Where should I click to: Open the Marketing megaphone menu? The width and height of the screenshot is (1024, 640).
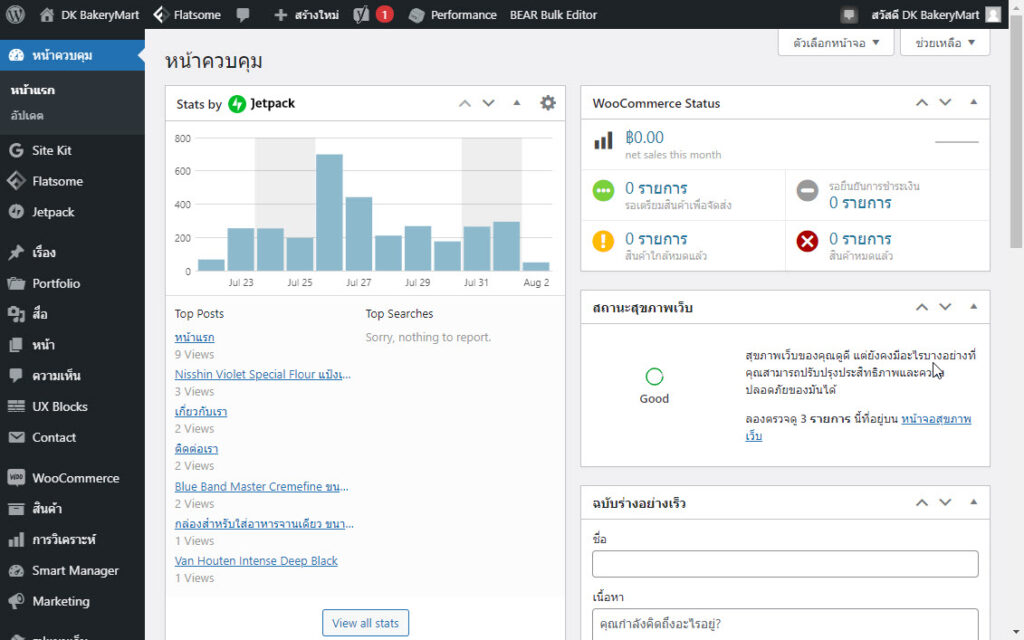pos(15,601)
